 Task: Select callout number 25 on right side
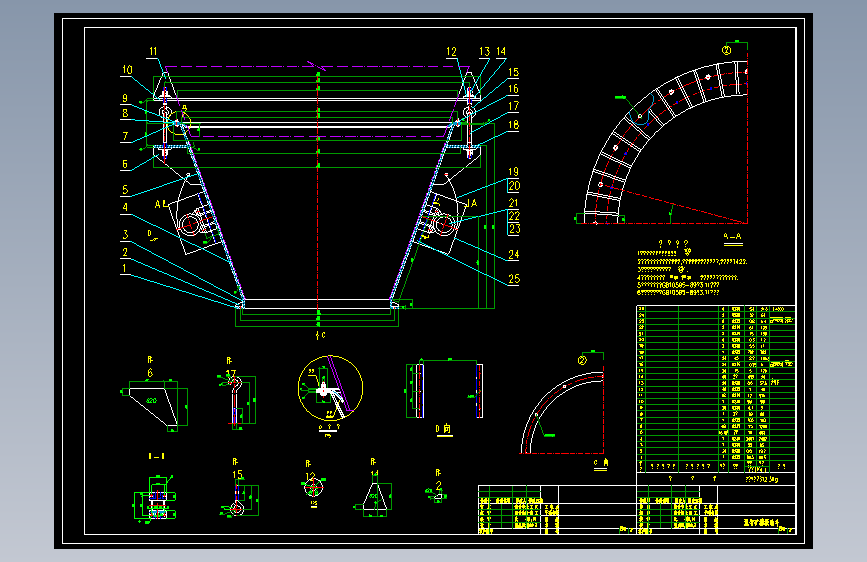(x=514, y=279)
